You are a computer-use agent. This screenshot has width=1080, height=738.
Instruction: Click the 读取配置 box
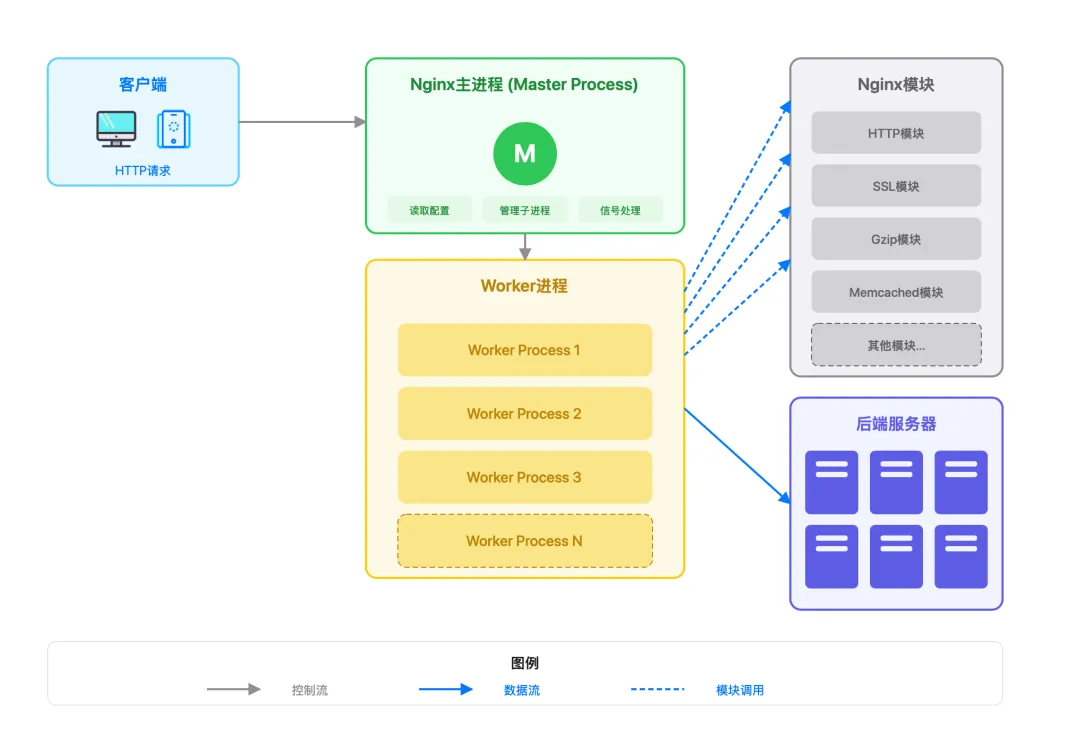[429, 210]
